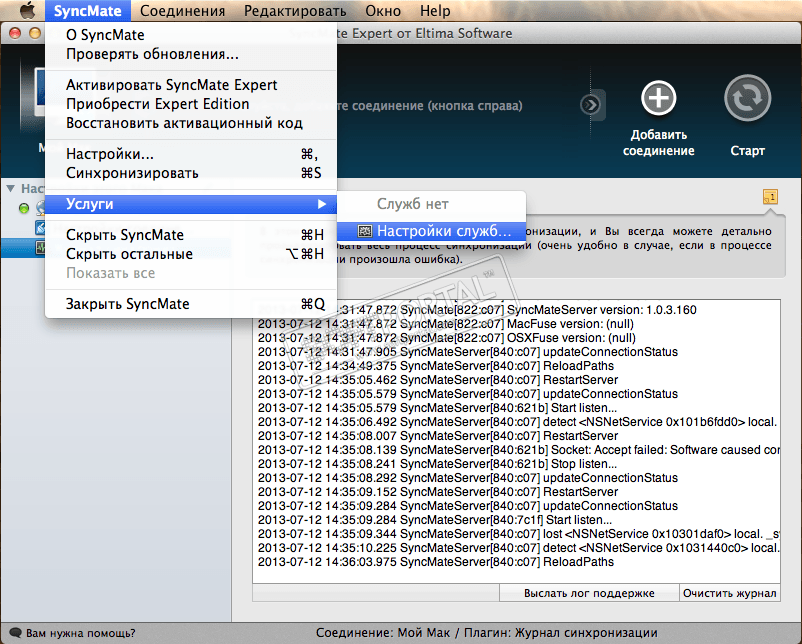Click log line 'OSXFuse version: (null)'

(447, 338)
